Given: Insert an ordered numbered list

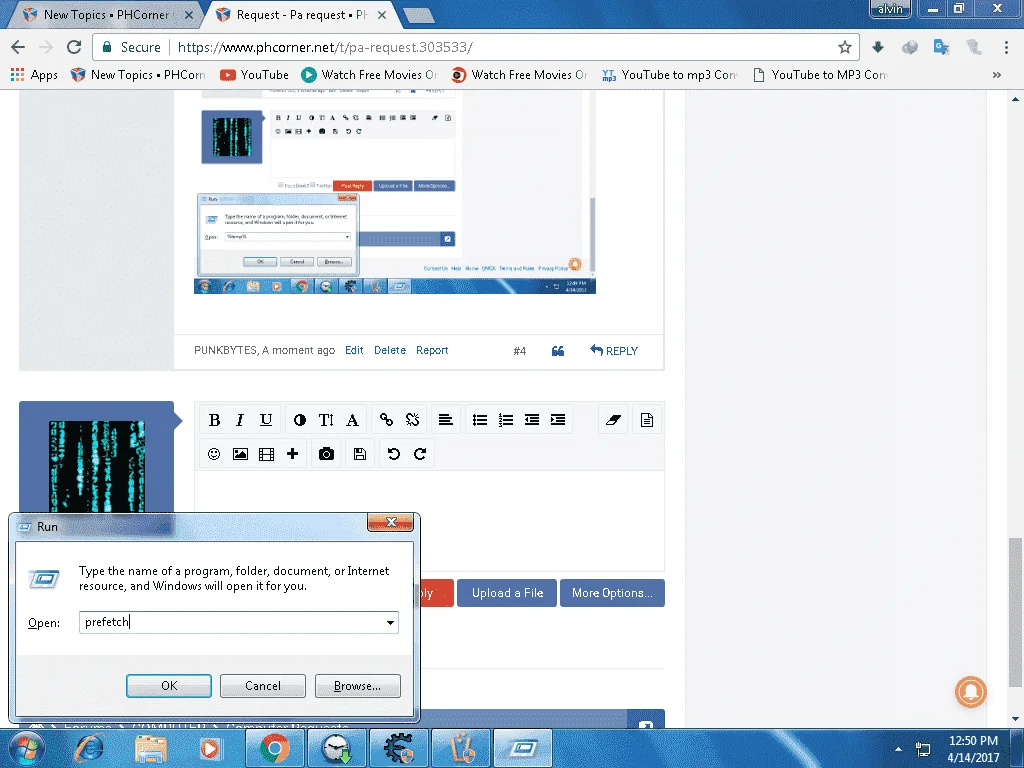Looking at the screenshot, I should (505, 420).
